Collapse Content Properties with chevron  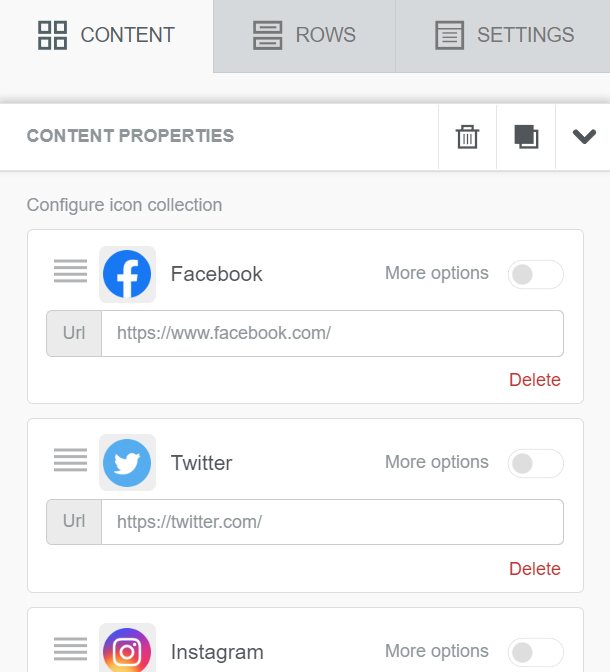tap(584, 137)
